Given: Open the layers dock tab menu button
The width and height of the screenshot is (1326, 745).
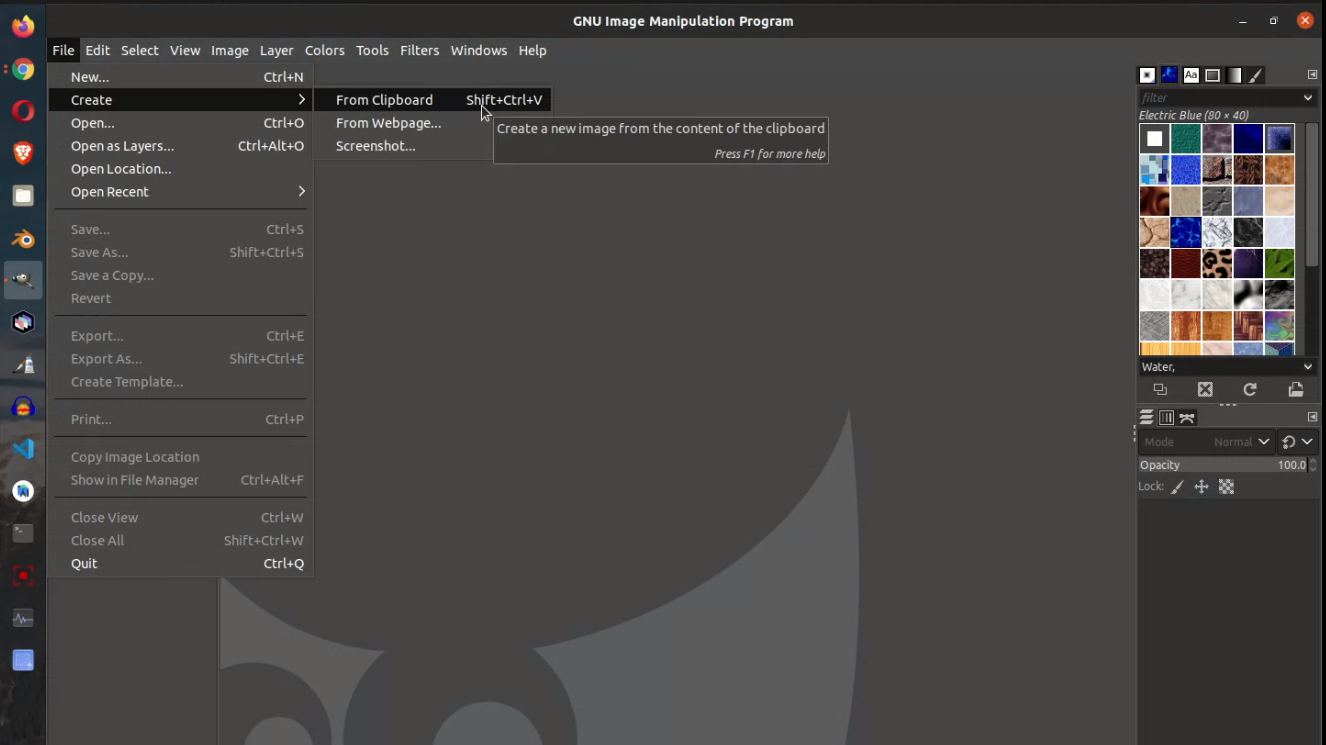Looking at the screenshot, I should (x=1312, y=417).
